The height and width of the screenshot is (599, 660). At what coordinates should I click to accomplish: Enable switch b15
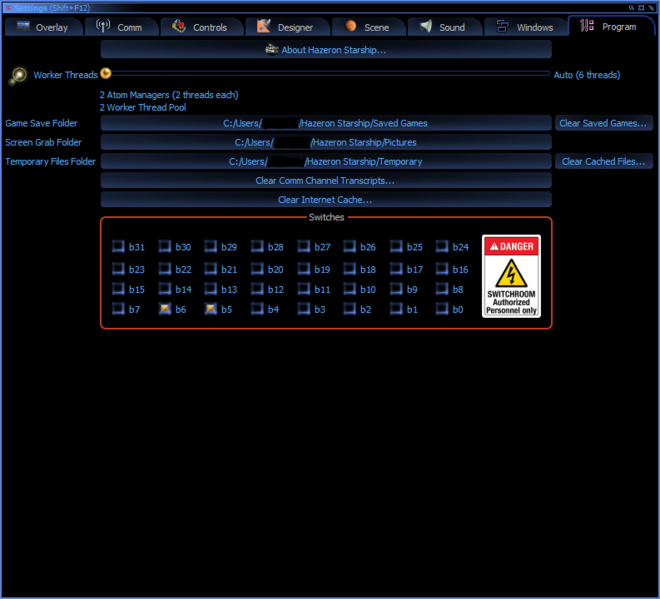click(x=118, y=289)
